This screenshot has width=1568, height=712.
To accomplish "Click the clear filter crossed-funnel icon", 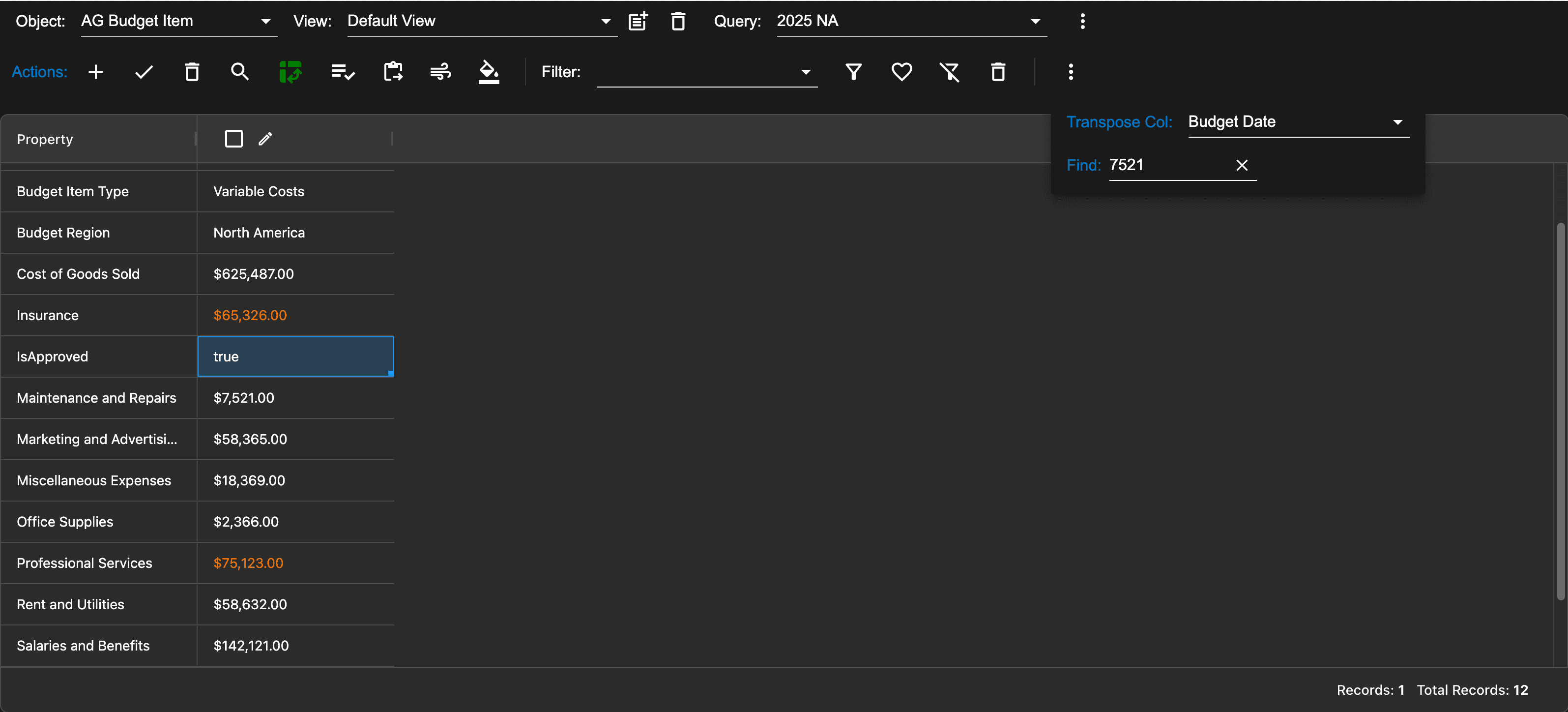I will (x=950, y=72).
